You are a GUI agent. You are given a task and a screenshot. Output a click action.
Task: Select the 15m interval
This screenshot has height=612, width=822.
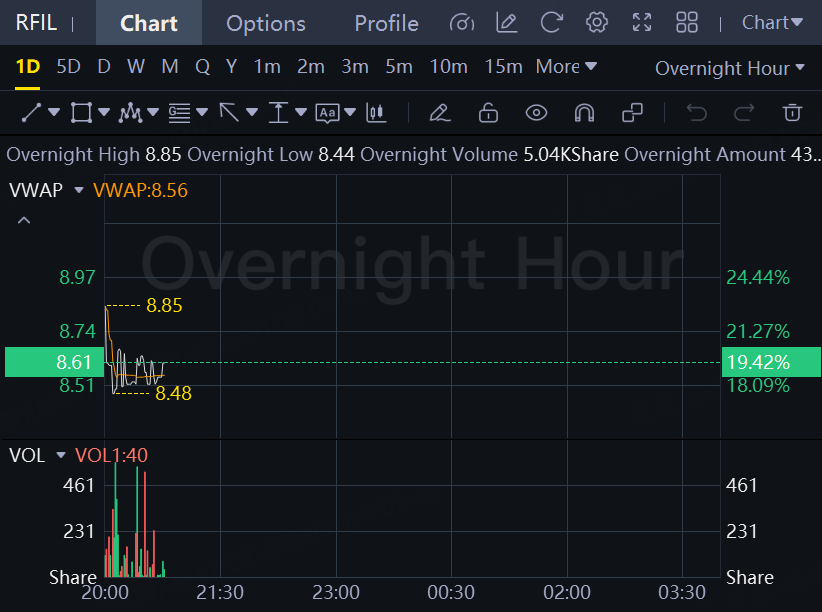(x=503, y=67)
